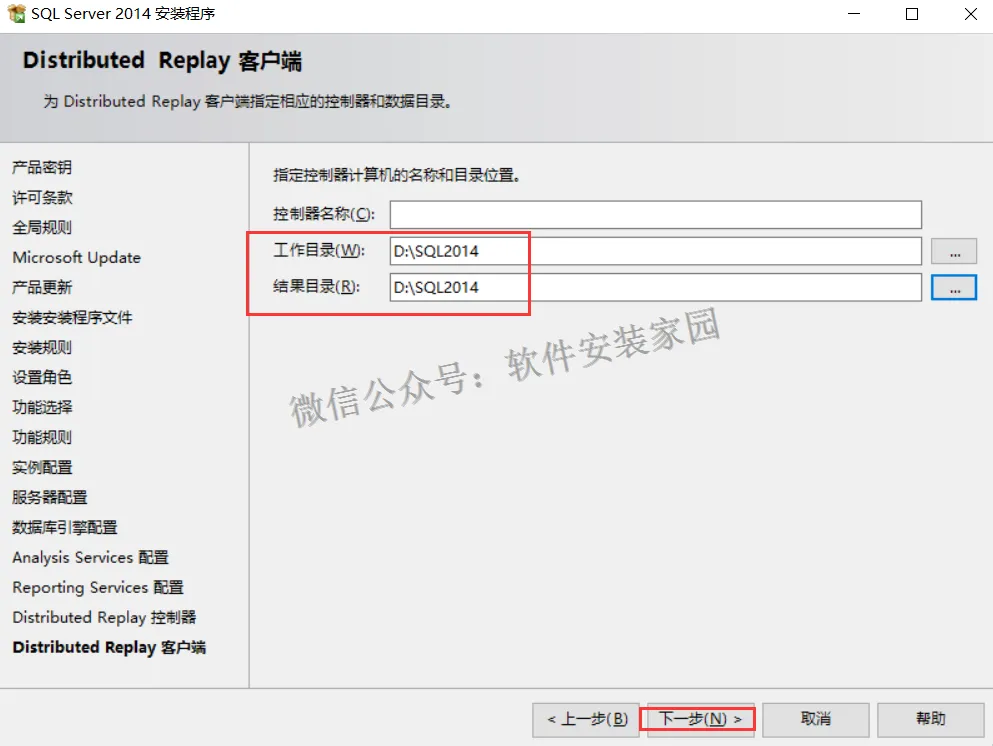Select 设置角色 step in sidebar
The image size is (993, 746).
[42, 377]
